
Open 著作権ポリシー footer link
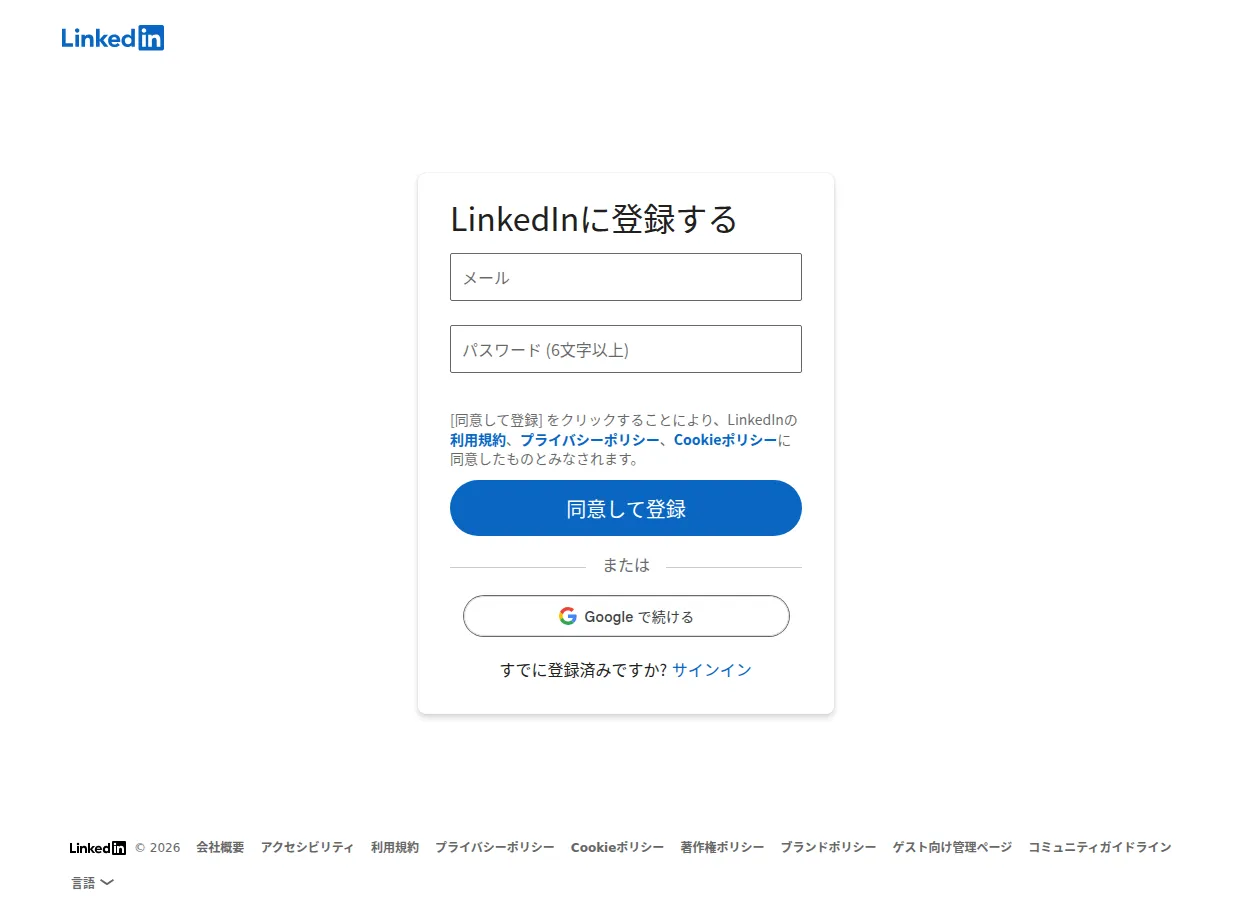click(722, 847)
